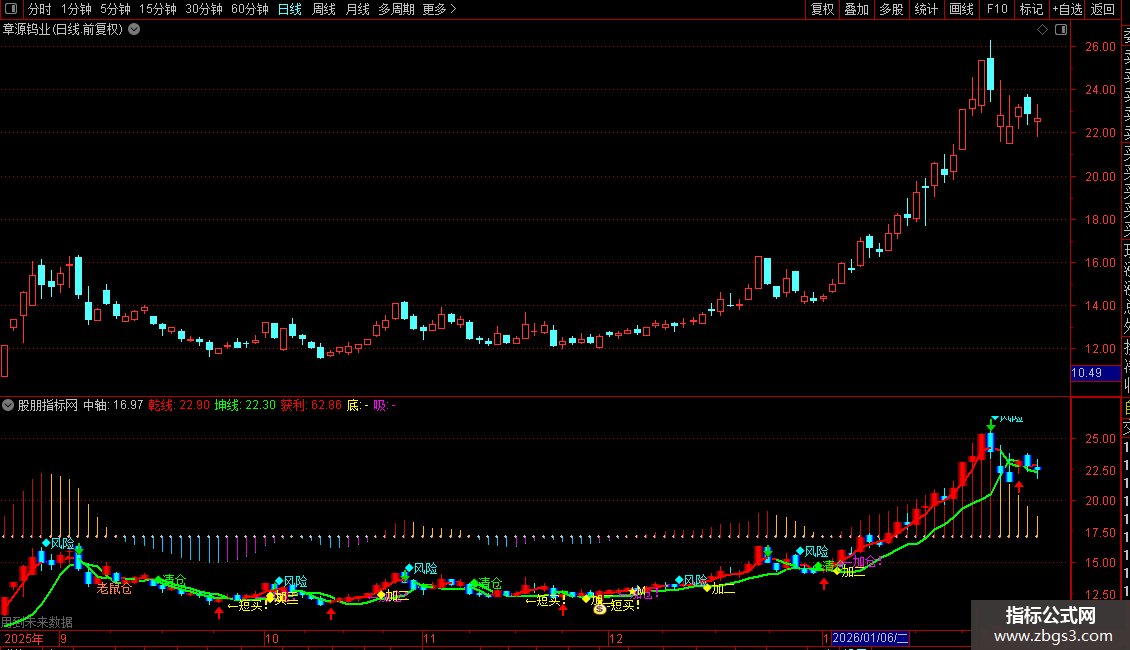Click 26.00 on the price axis
This screenshot has height=650, width=1130.
pyautogui.click(x=1100, y=47)
